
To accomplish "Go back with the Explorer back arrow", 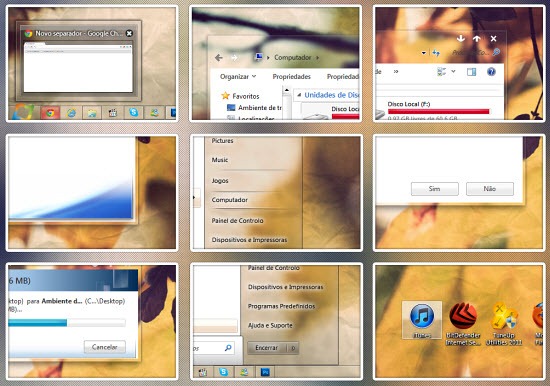I will pyautogui.click(x=219, y=58).
